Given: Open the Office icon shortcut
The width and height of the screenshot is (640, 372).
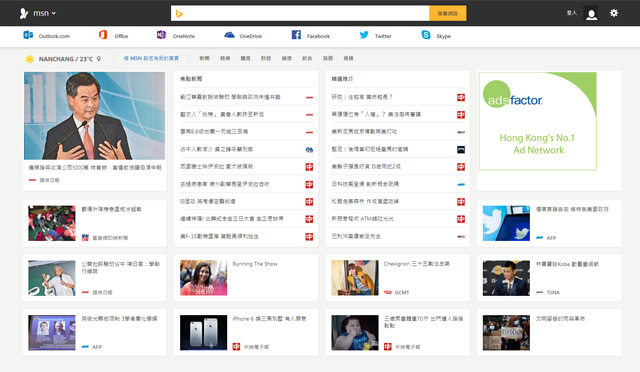Looking at the screenshot, I should (x=103, y=35).
